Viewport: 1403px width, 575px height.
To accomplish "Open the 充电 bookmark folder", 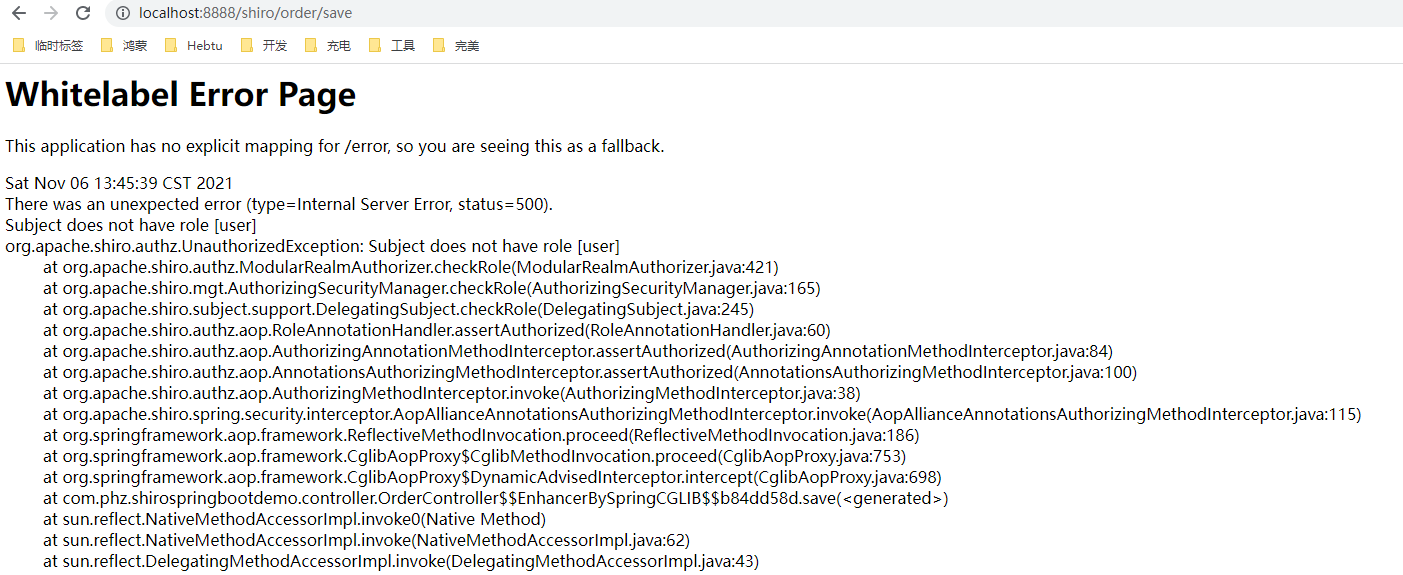I will coord(328,46).
